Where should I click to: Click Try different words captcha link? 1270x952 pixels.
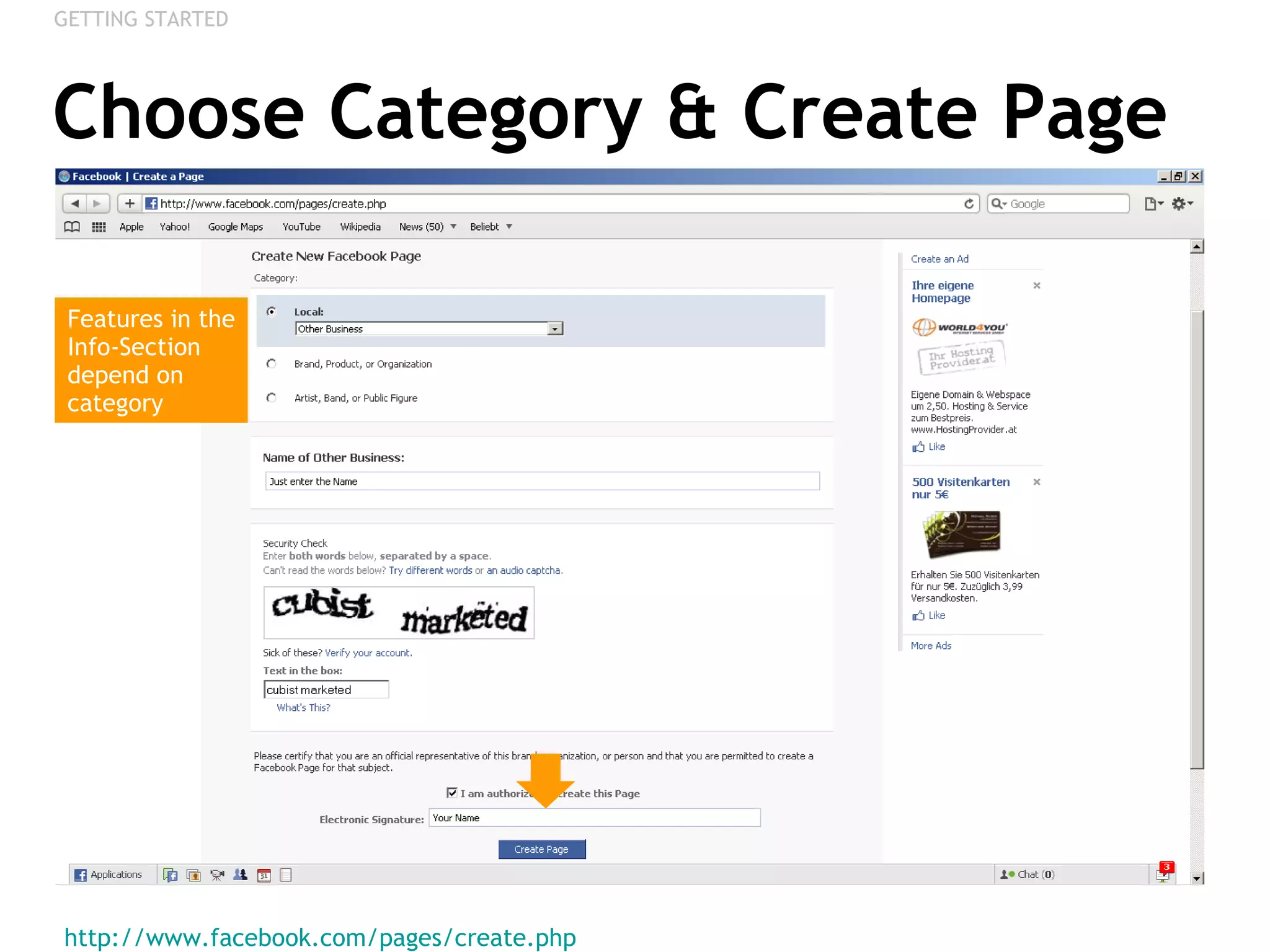coord(430,571)
